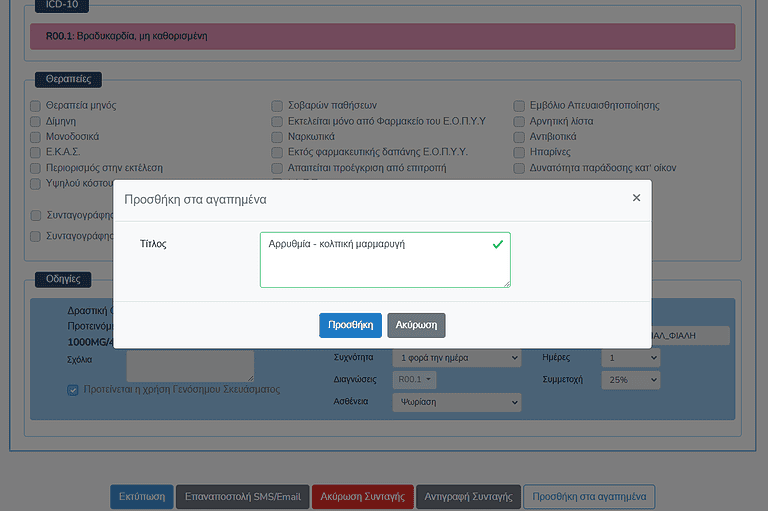Close the Προσθήκη στα αγαπημένα dialog
This screenshot has width=768, height=511.
(636, 198)
